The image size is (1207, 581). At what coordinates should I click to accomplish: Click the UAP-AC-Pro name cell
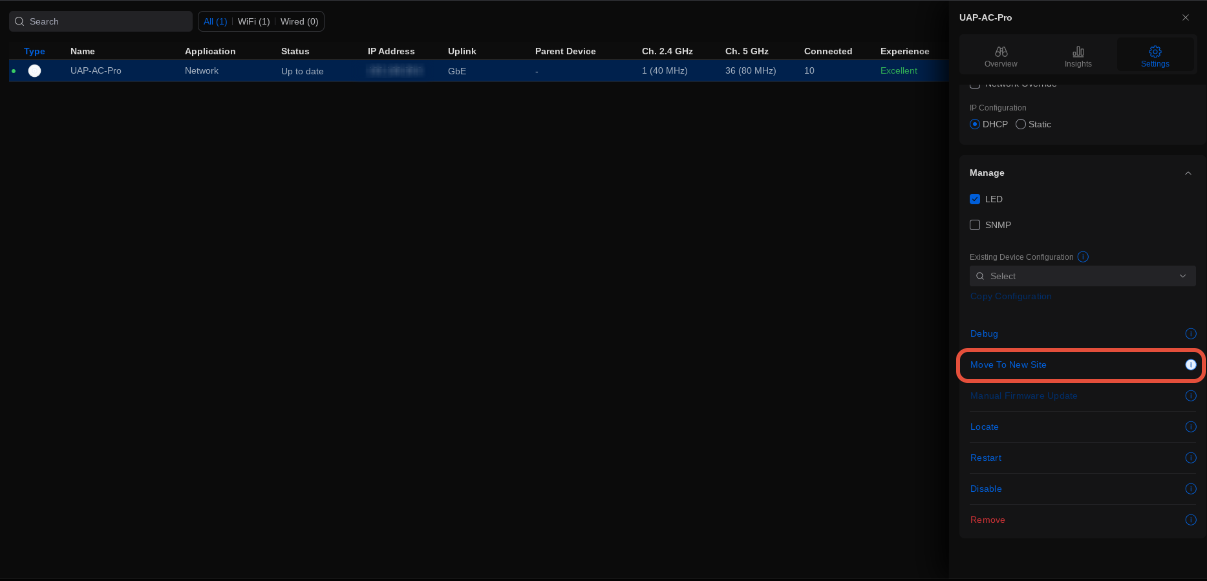[96, 71]
